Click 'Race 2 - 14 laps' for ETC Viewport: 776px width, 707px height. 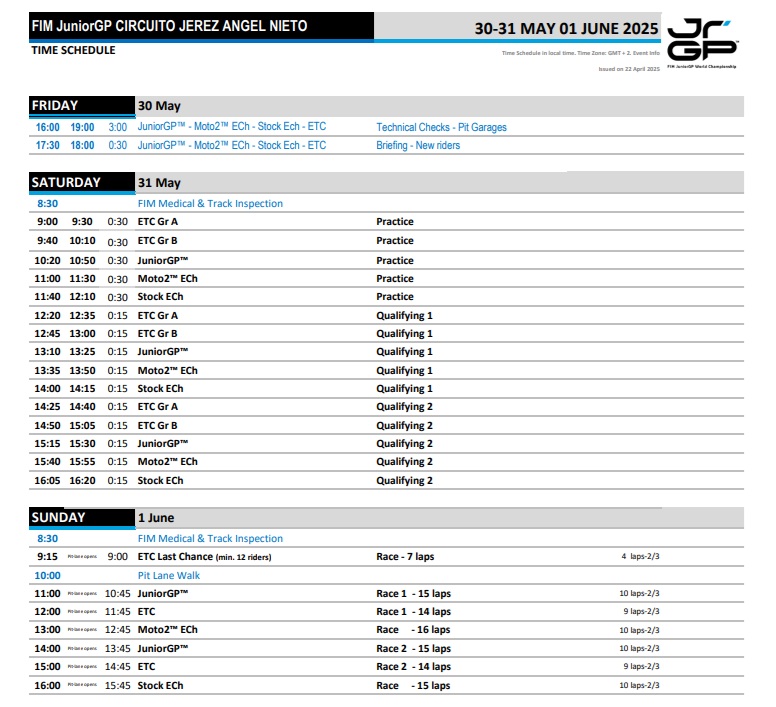tap(413, 666)
